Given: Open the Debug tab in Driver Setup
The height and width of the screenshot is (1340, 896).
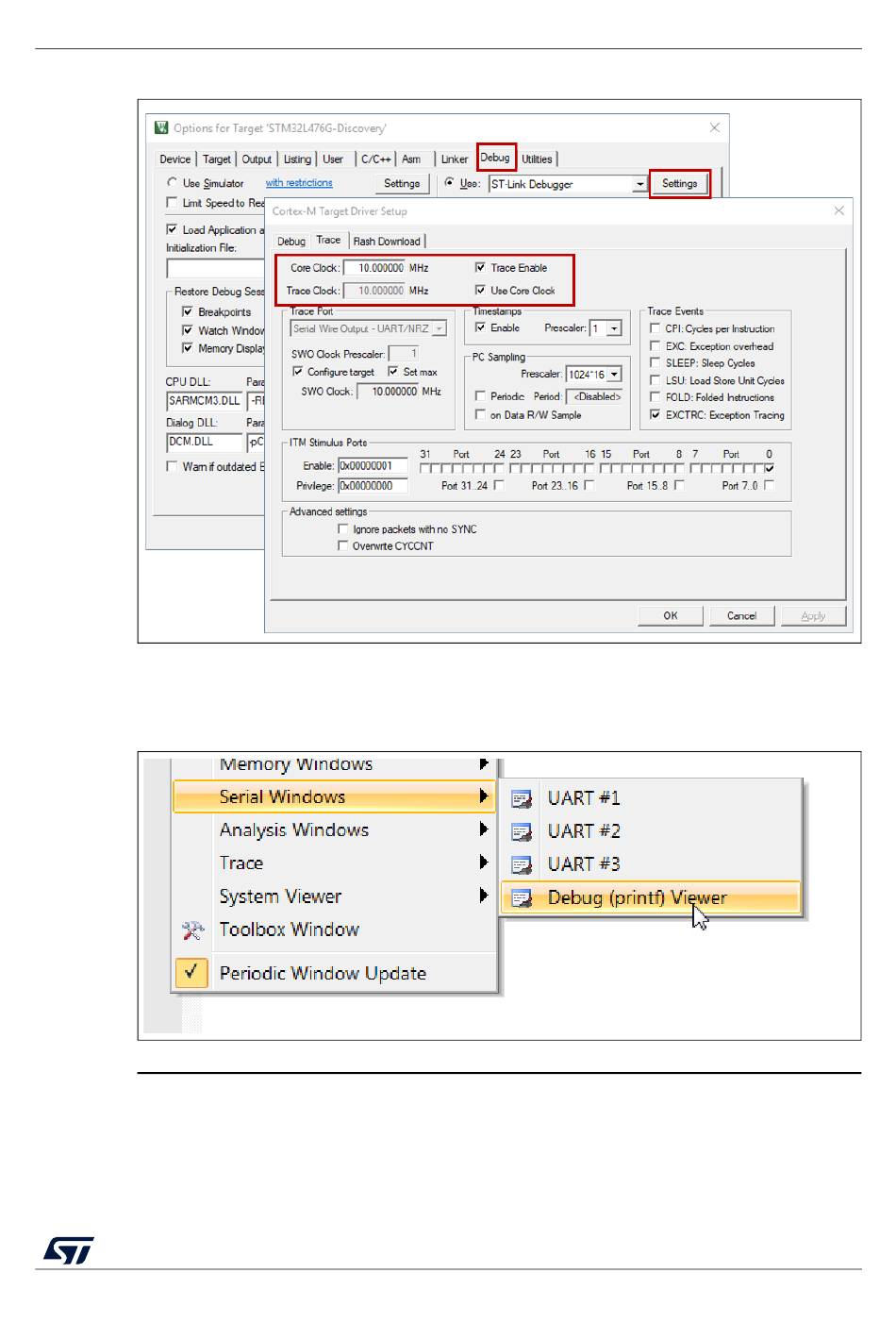Looking at the screenshot, I should point(291,242).
